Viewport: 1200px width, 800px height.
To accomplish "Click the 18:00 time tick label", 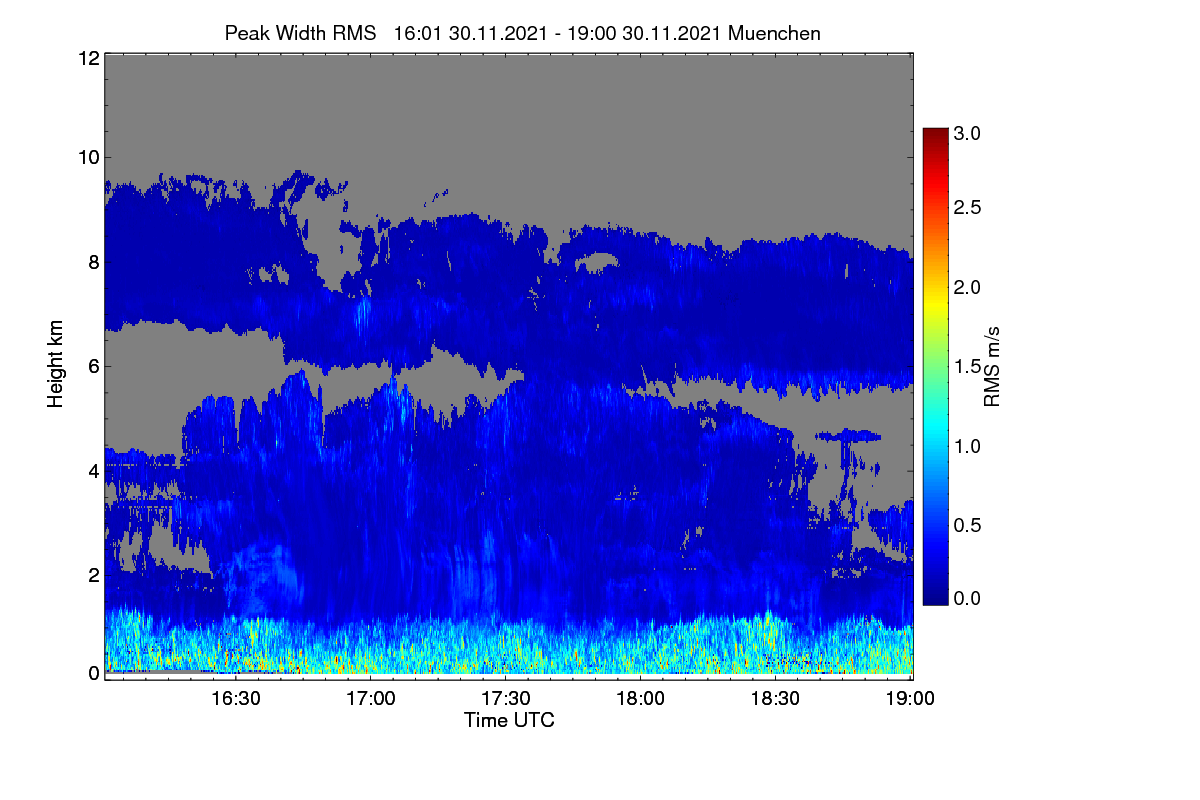I will (x=641, y=699).
